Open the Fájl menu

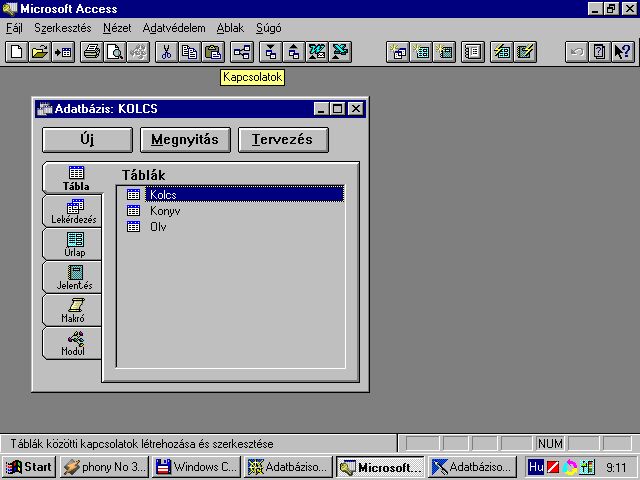14,28
